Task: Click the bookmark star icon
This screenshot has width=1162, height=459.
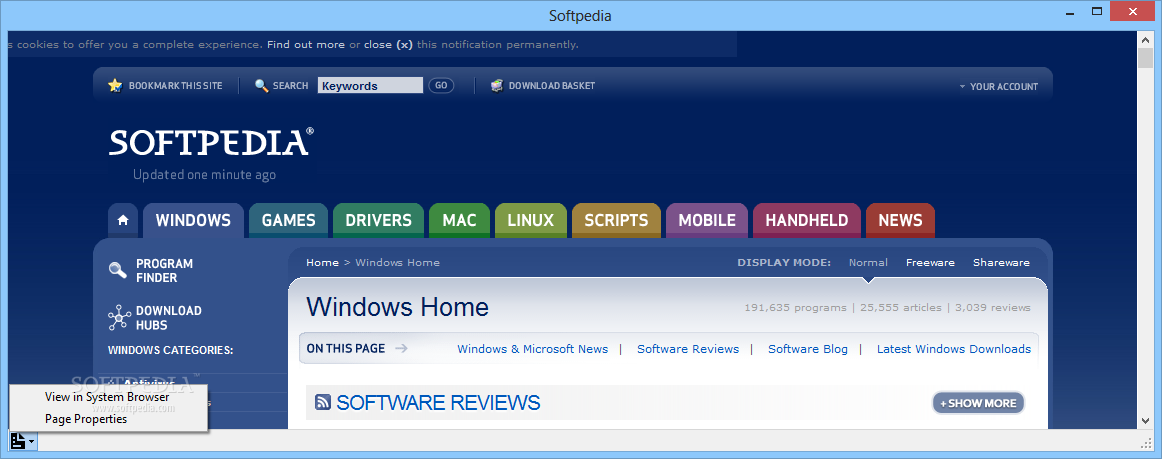Action: coord(115,85)
